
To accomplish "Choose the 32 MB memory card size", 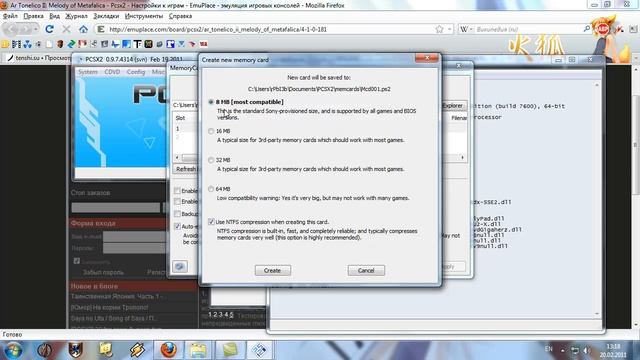I will [211, 160].
